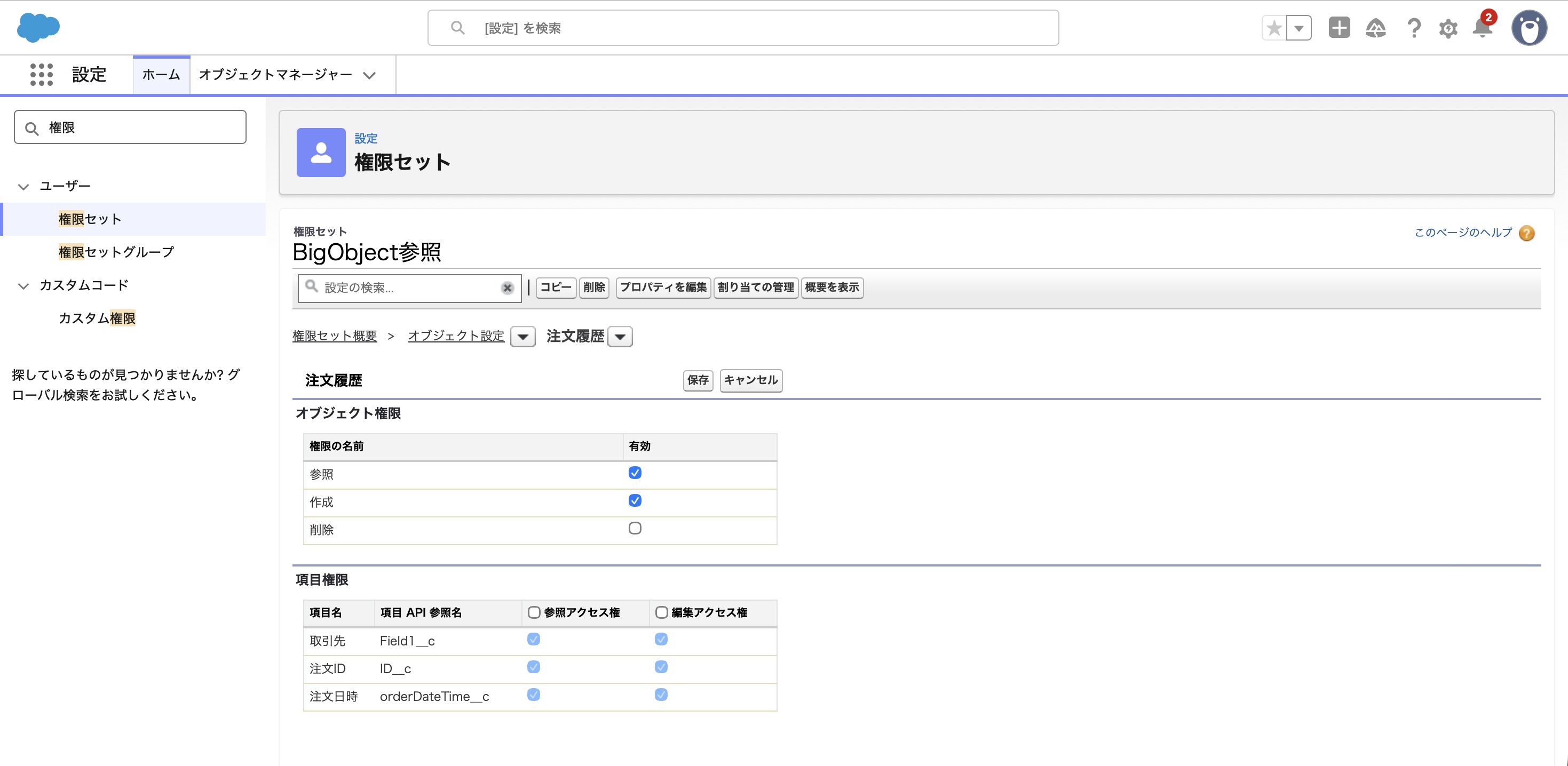Image resolution: width=1568 pixels, height=766 pixels.
Task: Toggle 編集アクセス権 for 取引先 Field1__c
Action: (x=661, y=640)
